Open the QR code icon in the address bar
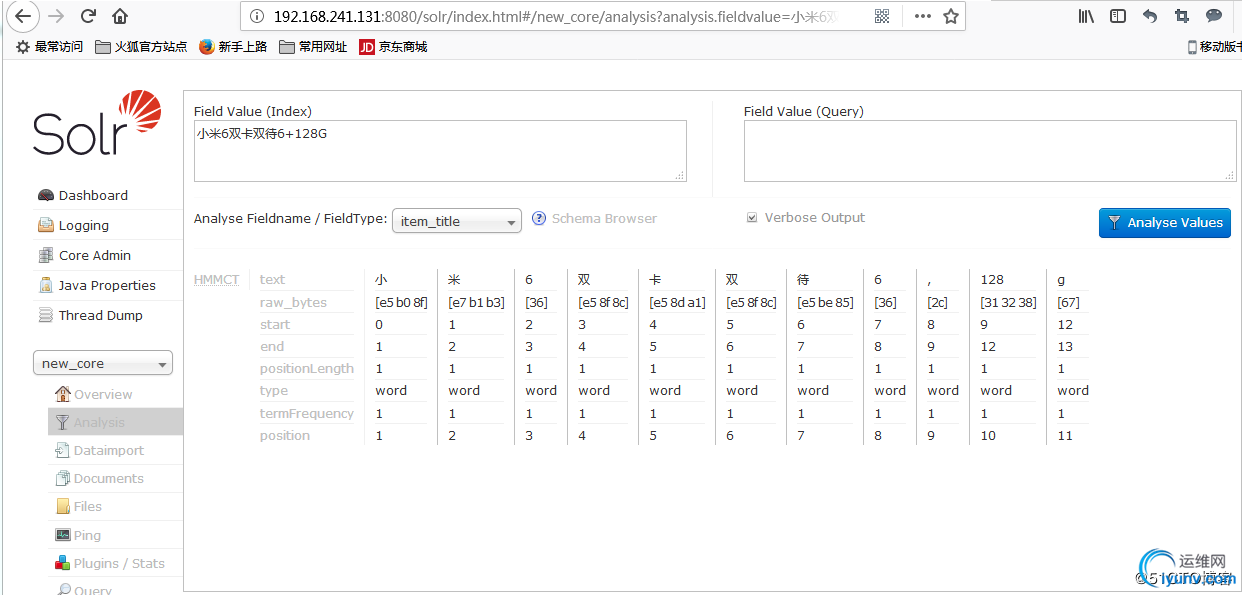 pos(882,16)
